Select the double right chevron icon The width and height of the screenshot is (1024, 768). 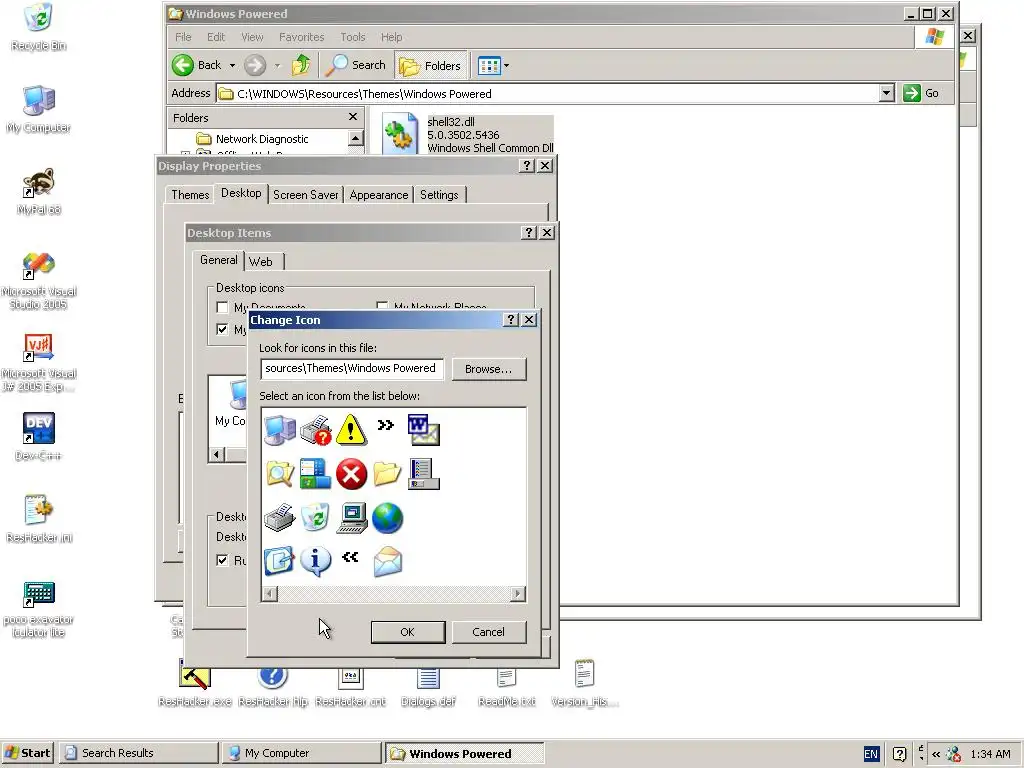click(386, 425)
